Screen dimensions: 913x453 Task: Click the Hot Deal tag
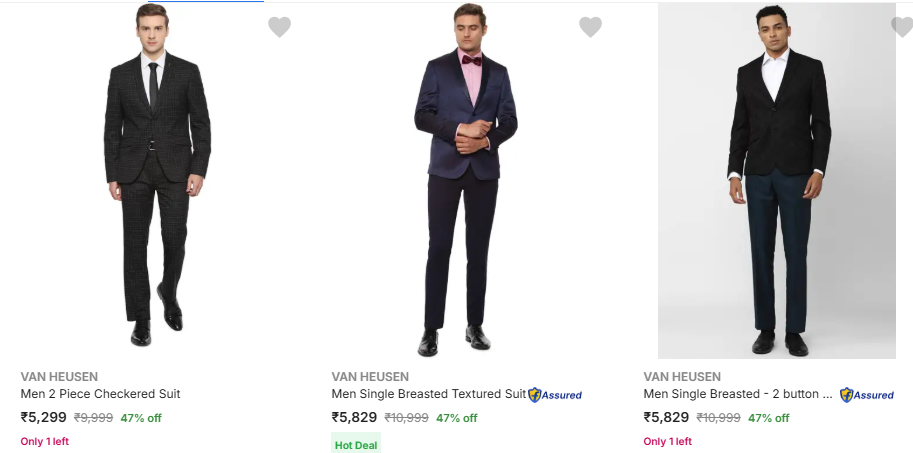click(356, 444)
